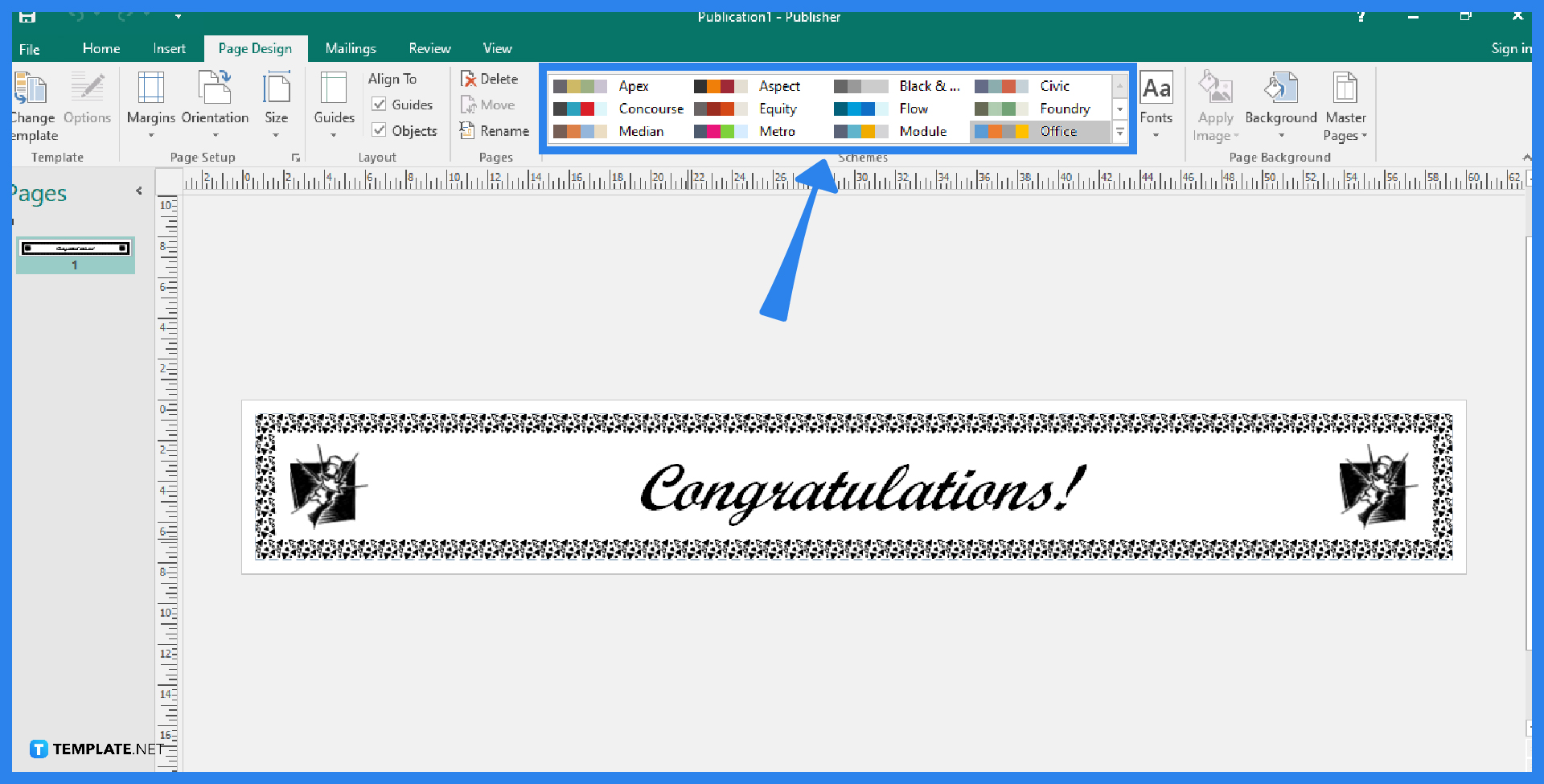
Task: Uncheck the Guides checkbox
Action: [379, 104]
